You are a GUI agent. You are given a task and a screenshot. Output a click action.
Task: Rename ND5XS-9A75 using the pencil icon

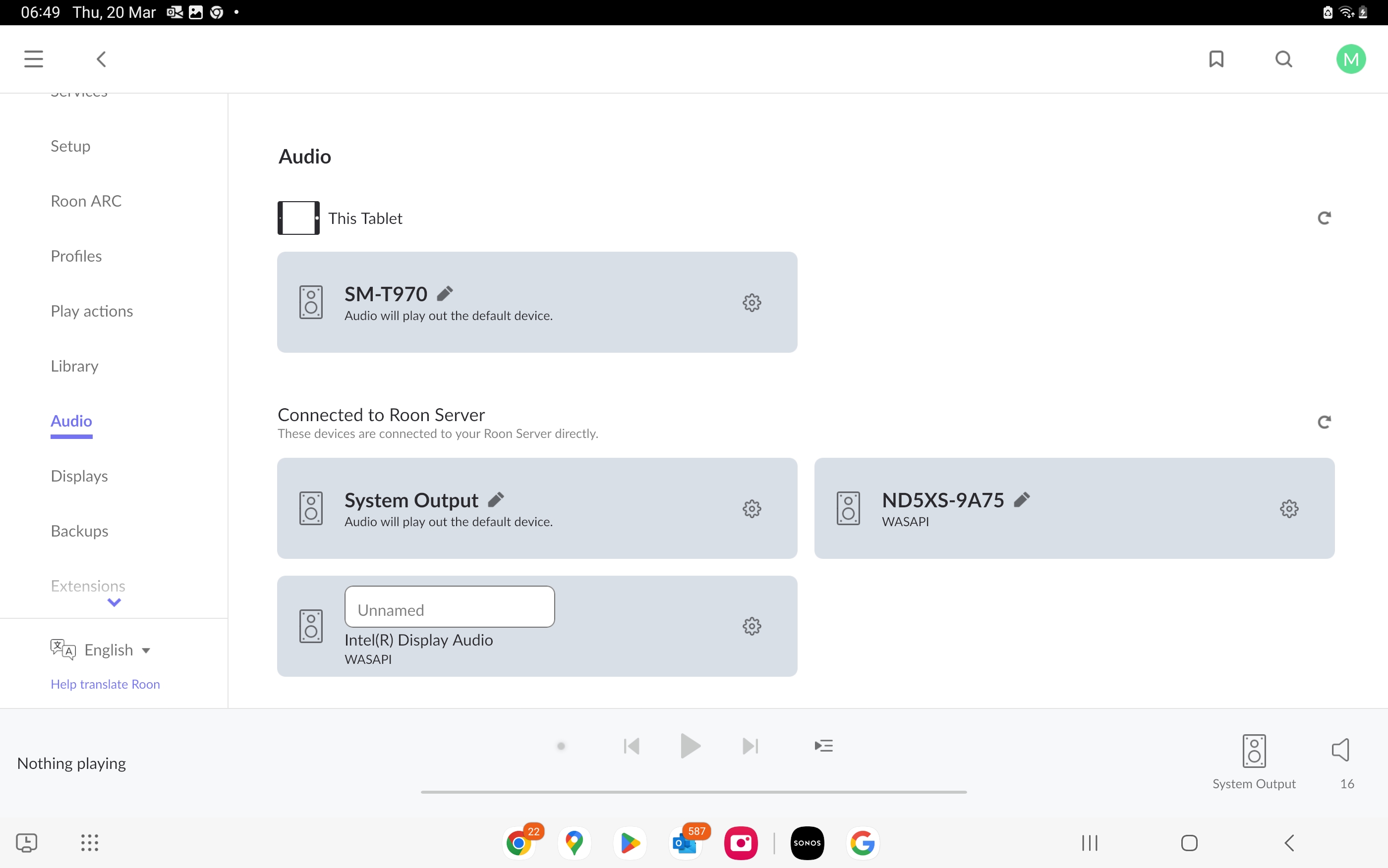point(1022,500)
